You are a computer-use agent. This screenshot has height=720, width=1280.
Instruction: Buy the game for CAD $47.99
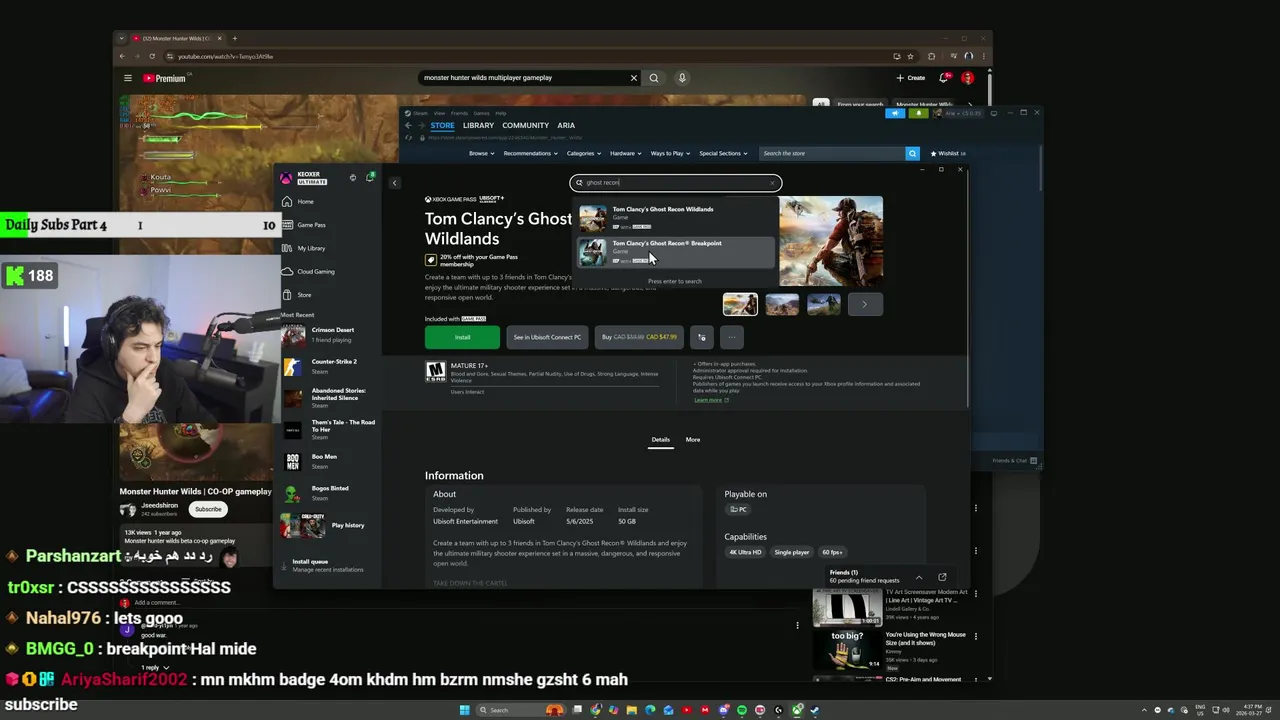[x=639, y=337]
